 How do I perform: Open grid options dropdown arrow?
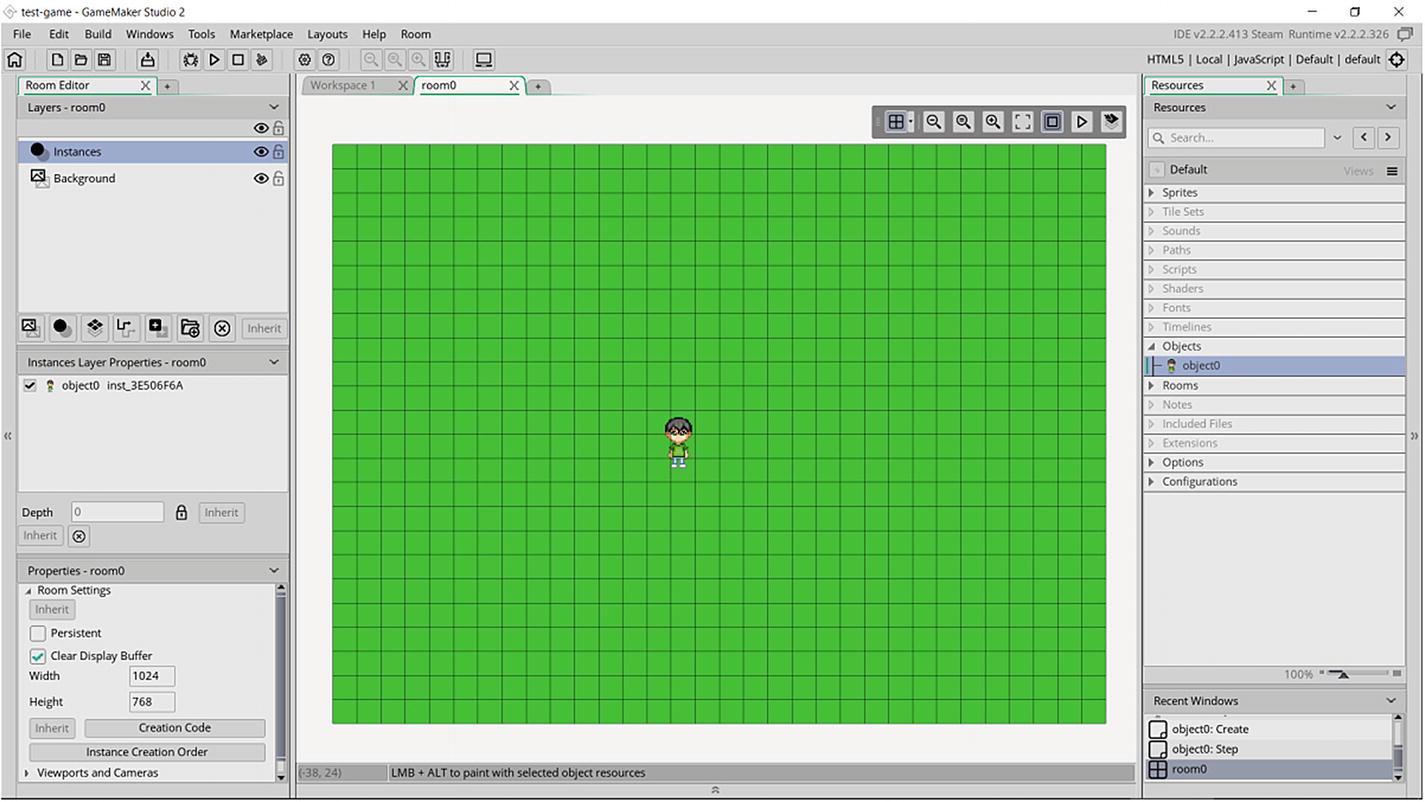(x=911, y=122)
